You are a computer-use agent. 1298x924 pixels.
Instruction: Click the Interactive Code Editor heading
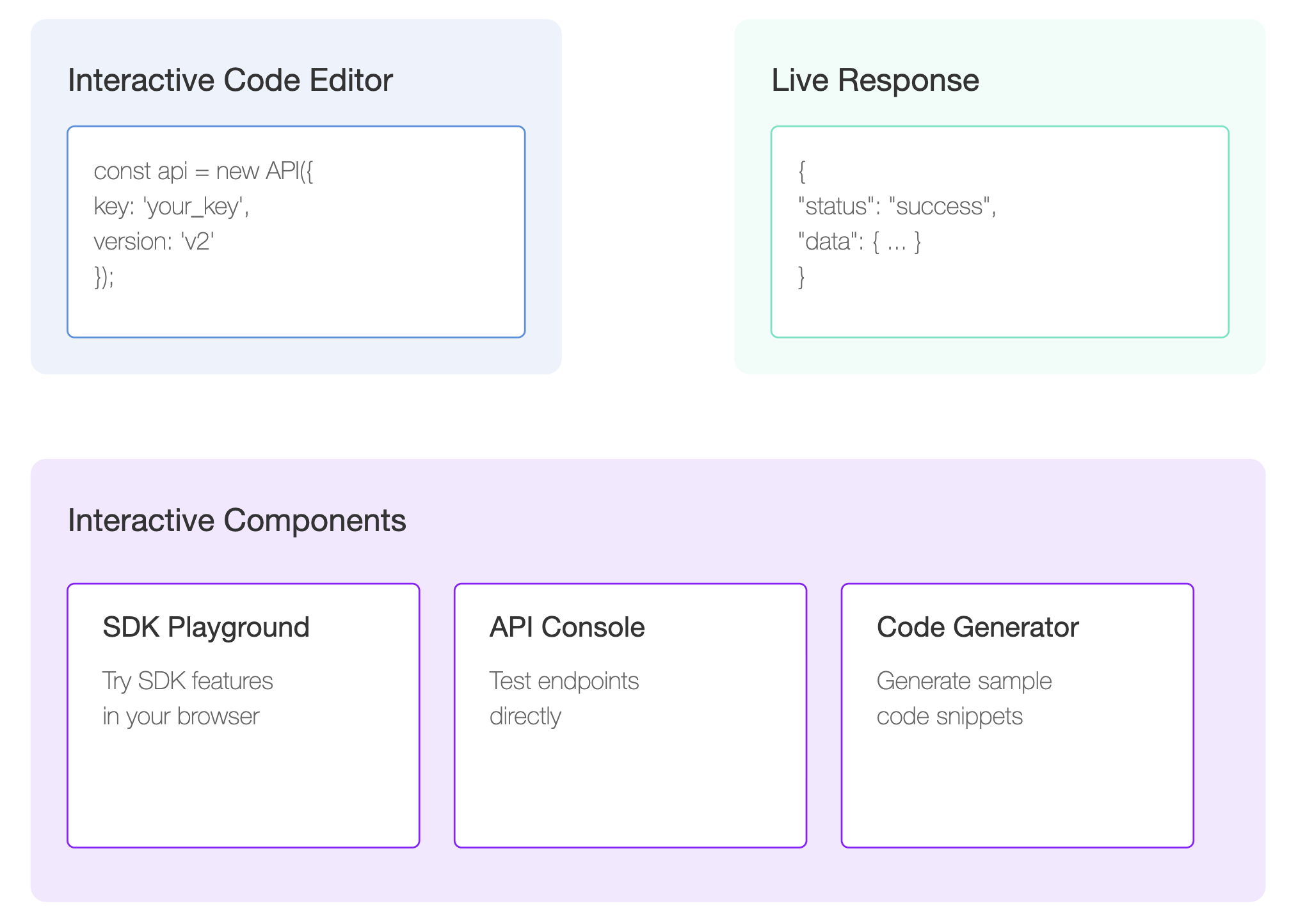point(230,81)
